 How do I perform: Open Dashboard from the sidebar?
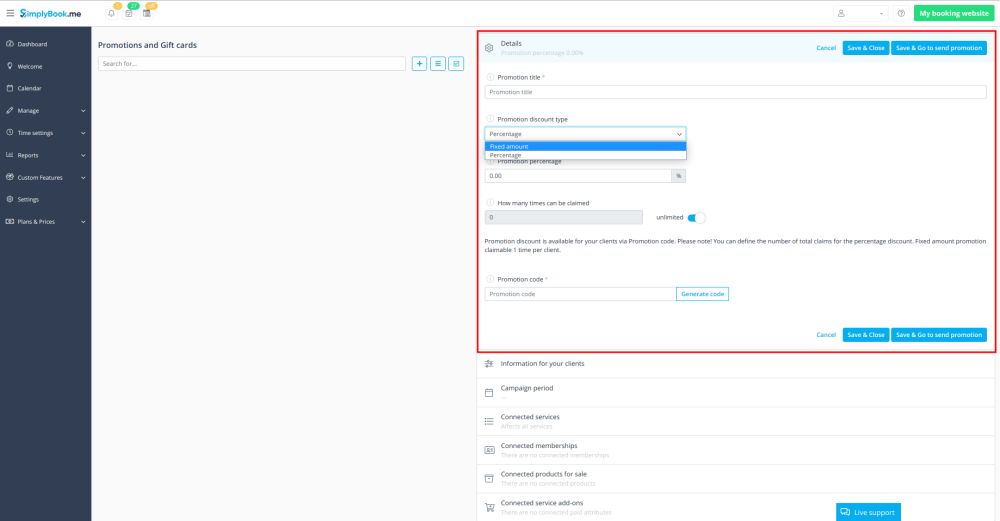coord(32,44)
